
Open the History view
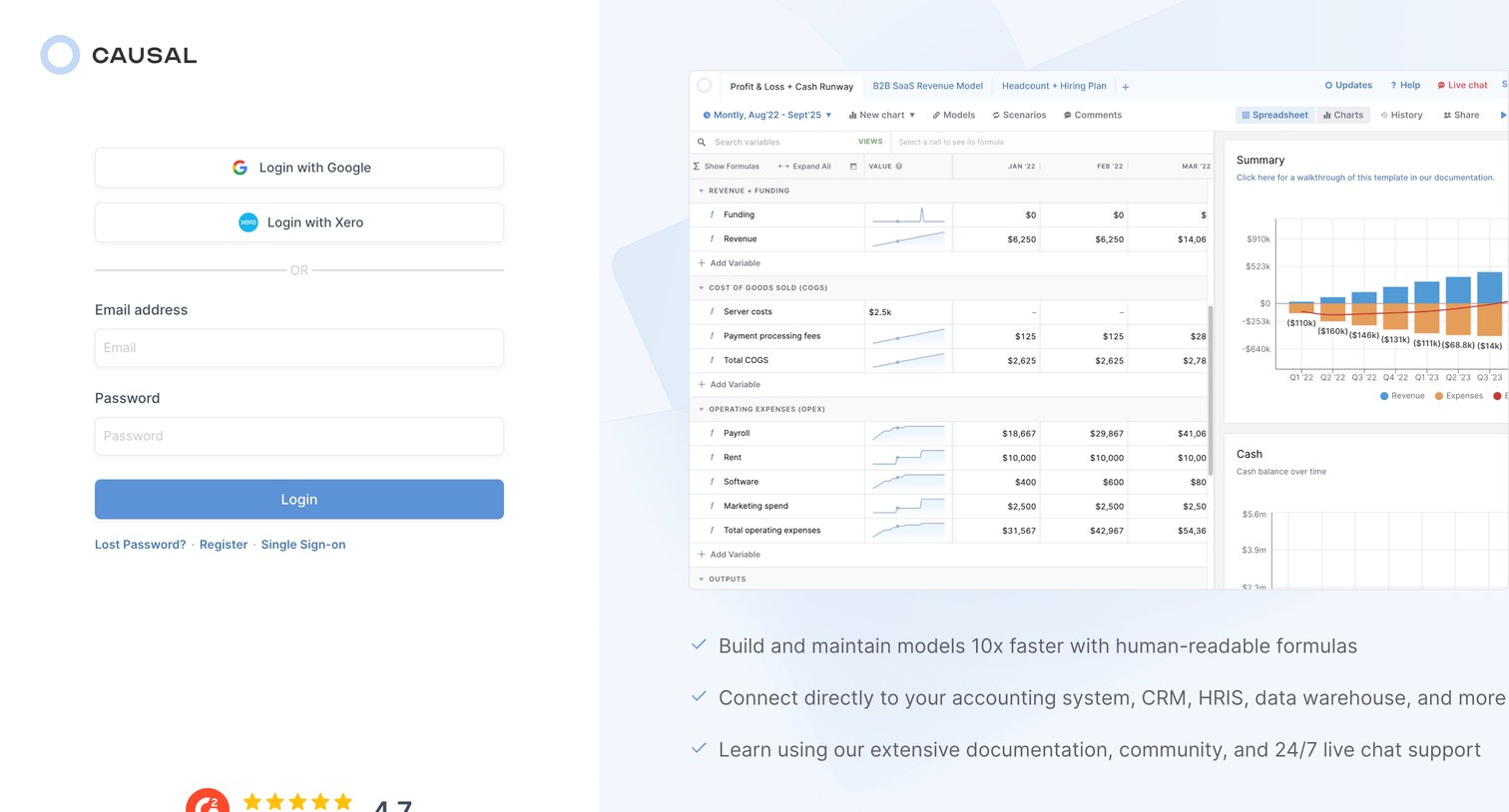coord(1401,115)
